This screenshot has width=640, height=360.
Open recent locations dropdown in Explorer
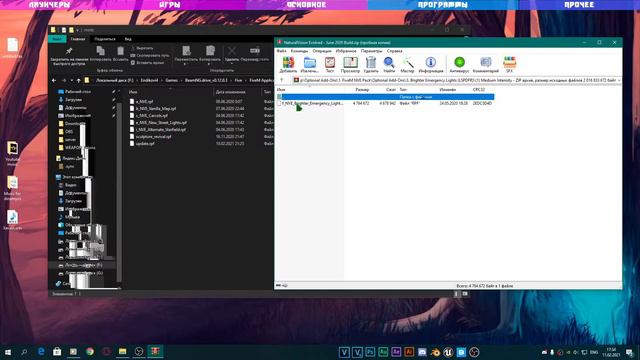[72, 80]
